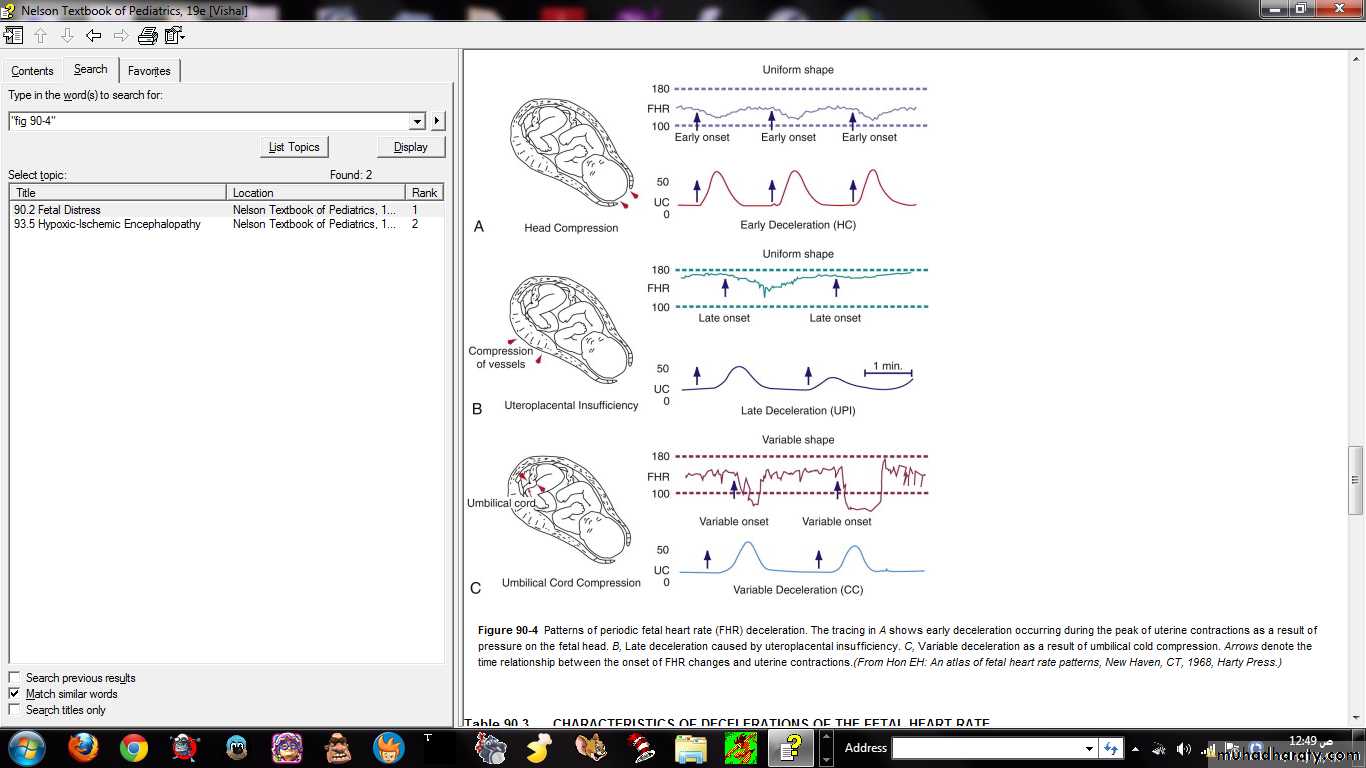Launch Firefox from the taskbar
The height and width of the screenshot is (768, 1366).
click(x=83, y=747)
